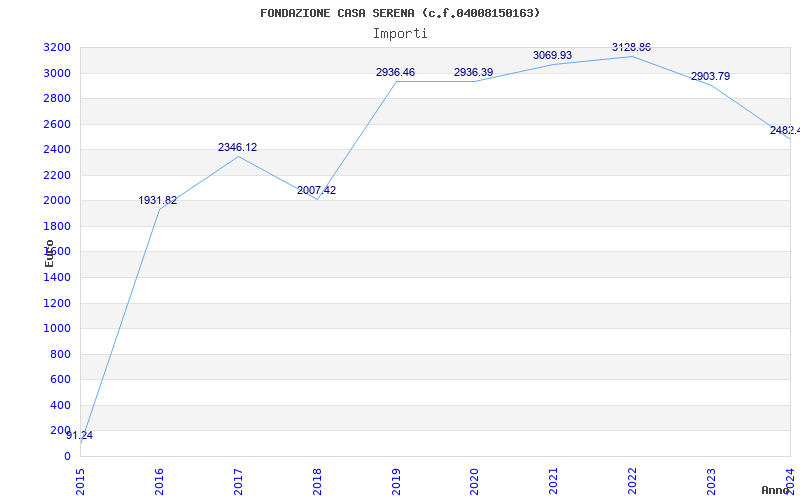This screenshot has width=800, height=500.
Task: Click the 2015 x-axis year label
Action: point(80,481)
